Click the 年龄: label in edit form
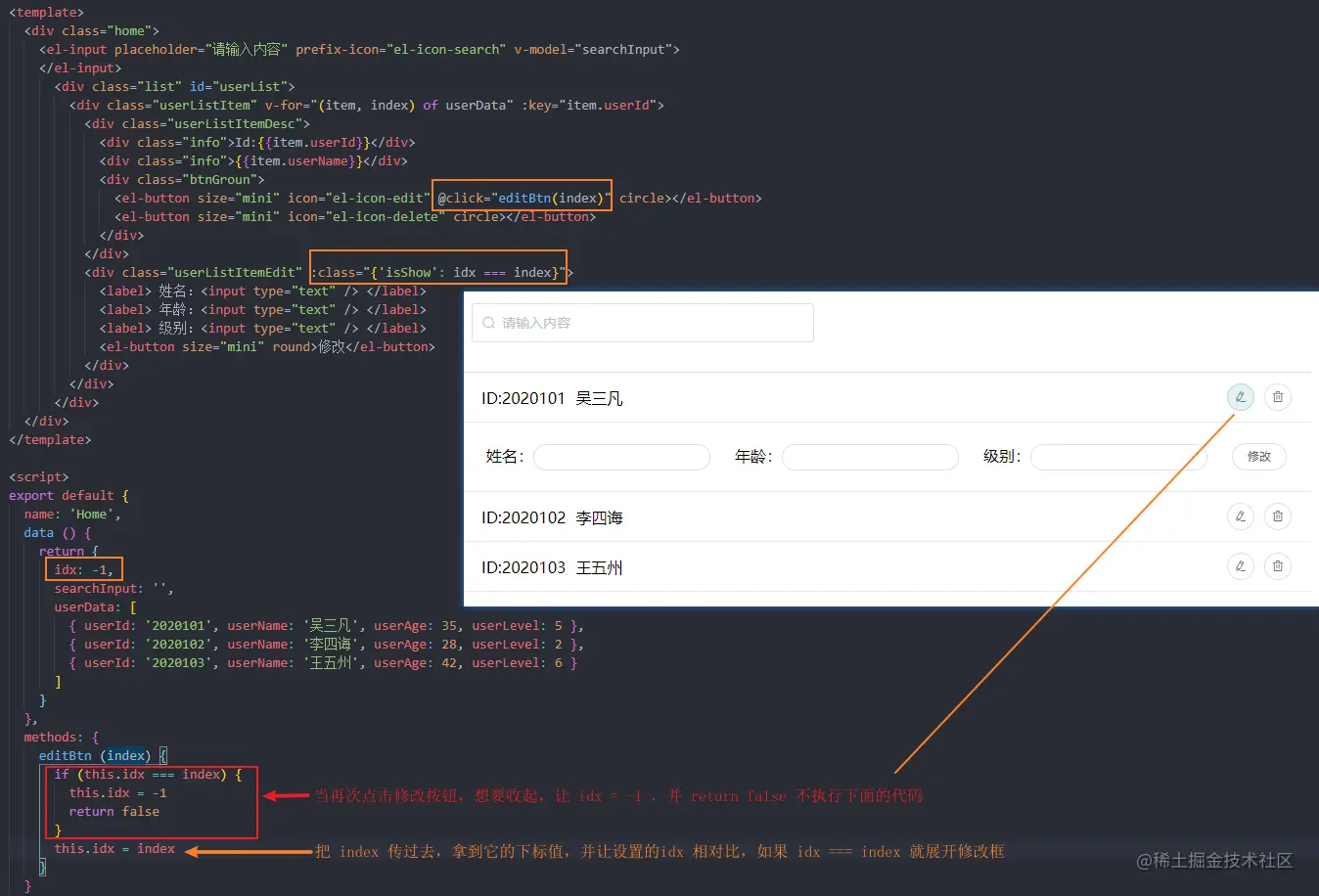The height and width of the screenshot is (896, 1319). [753, 457]
